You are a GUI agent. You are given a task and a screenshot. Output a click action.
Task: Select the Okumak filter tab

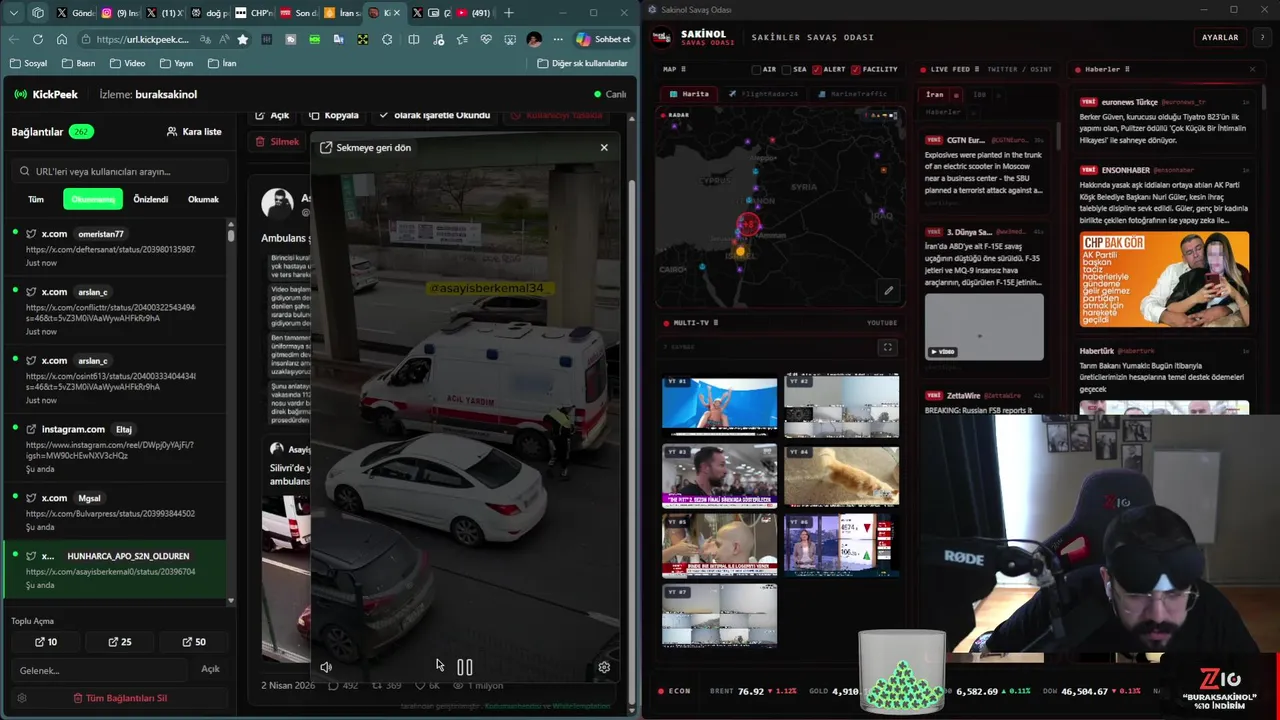(x=203, y=199)
